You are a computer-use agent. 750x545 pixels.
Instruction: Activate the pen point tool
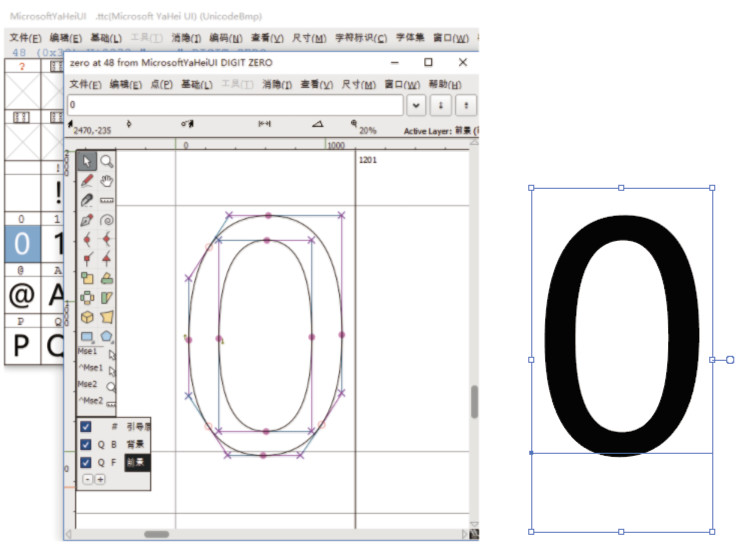[87, 220]
